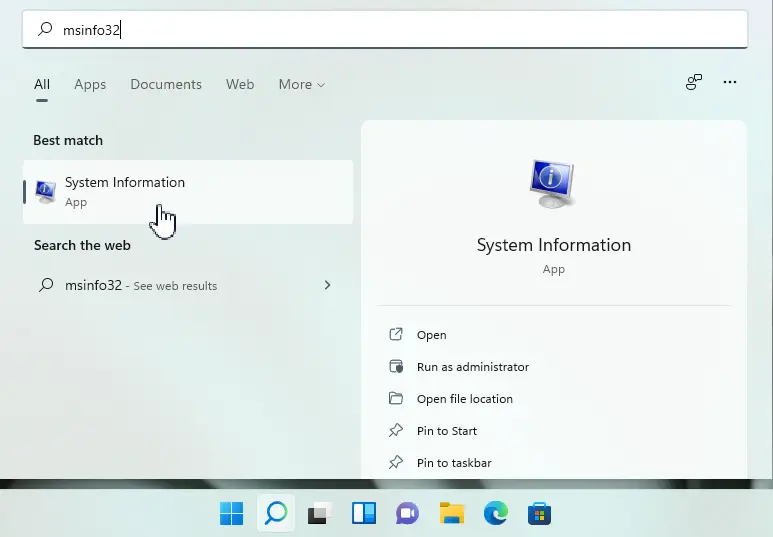The width and height of the screenshot is (773, 537).
Task: Click the Open external-link icon
Action: point(396,334)
